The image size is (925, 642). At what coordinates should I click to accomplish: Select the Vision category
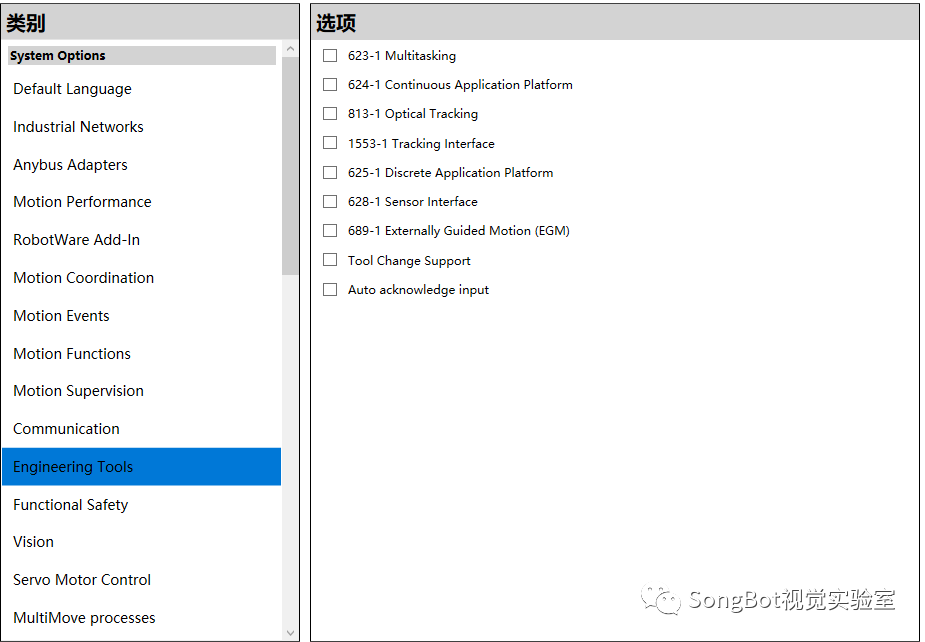(142, 542)
